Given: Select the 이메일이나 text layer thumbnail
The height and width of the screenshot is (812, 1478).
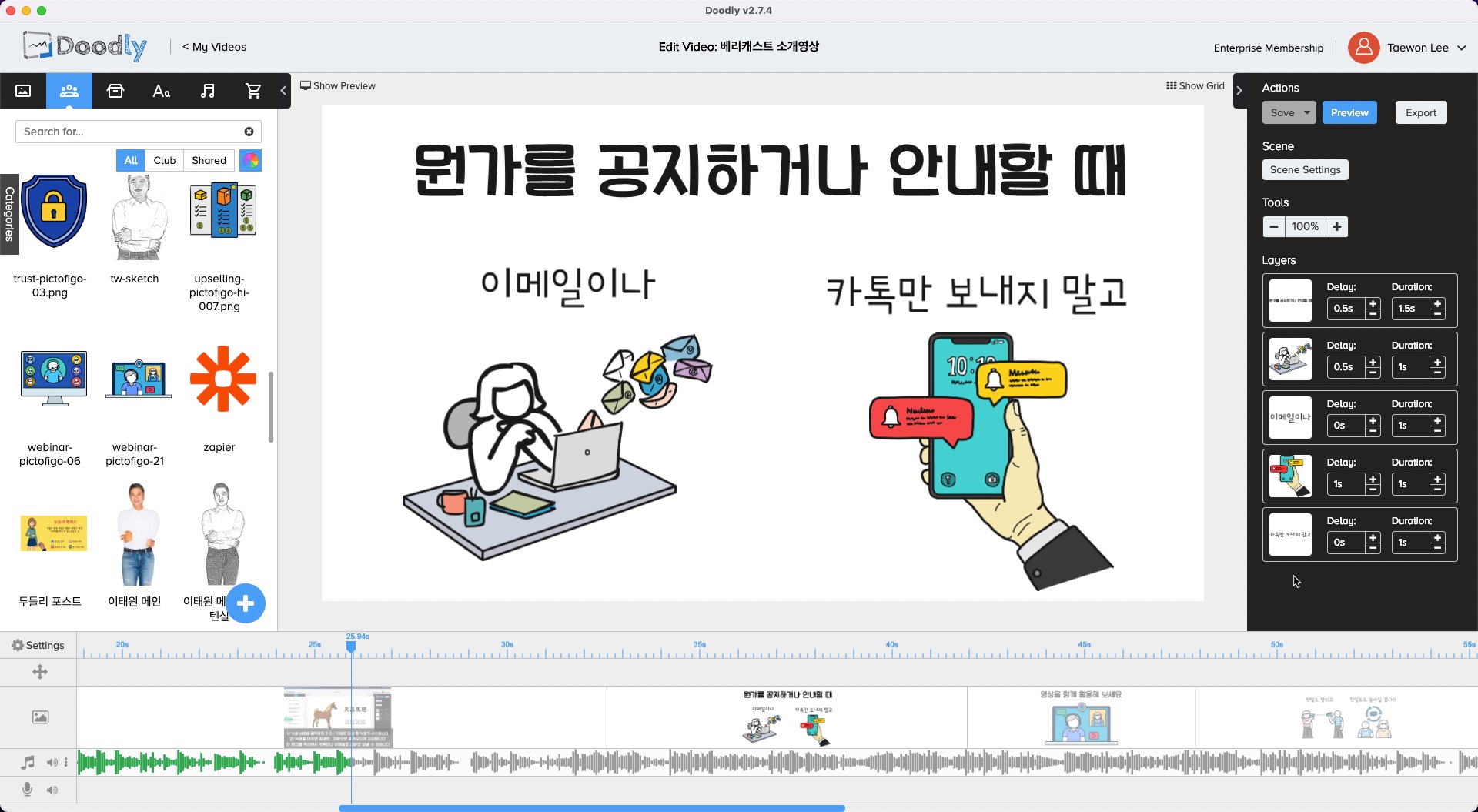Looking at the screenshot, I should (x=1290, y=417).
